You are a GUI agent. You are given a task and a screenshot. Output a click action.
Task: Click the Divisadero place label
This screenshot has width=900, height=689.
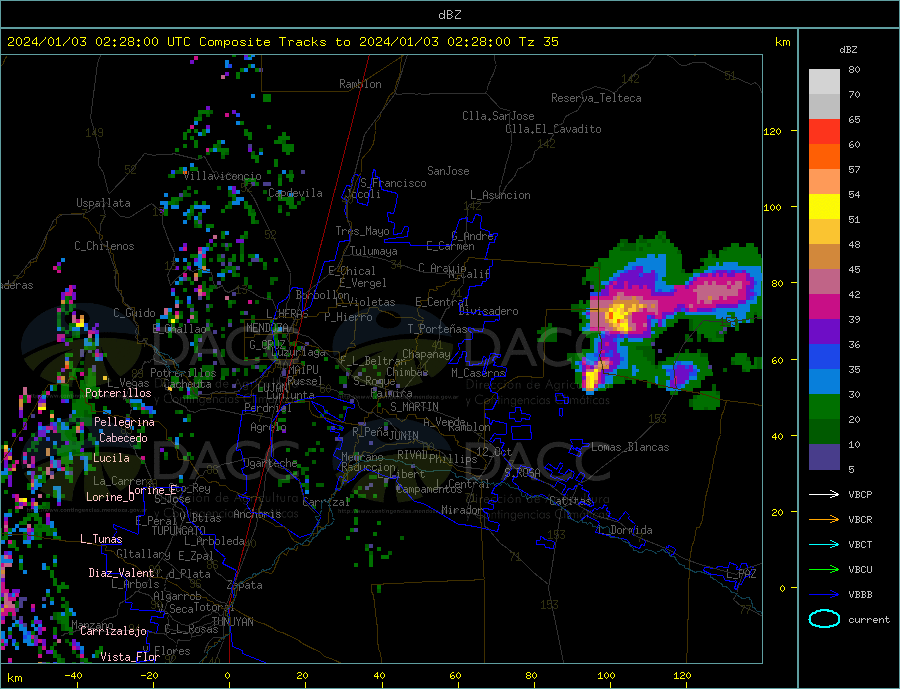(x=488, y=311)
